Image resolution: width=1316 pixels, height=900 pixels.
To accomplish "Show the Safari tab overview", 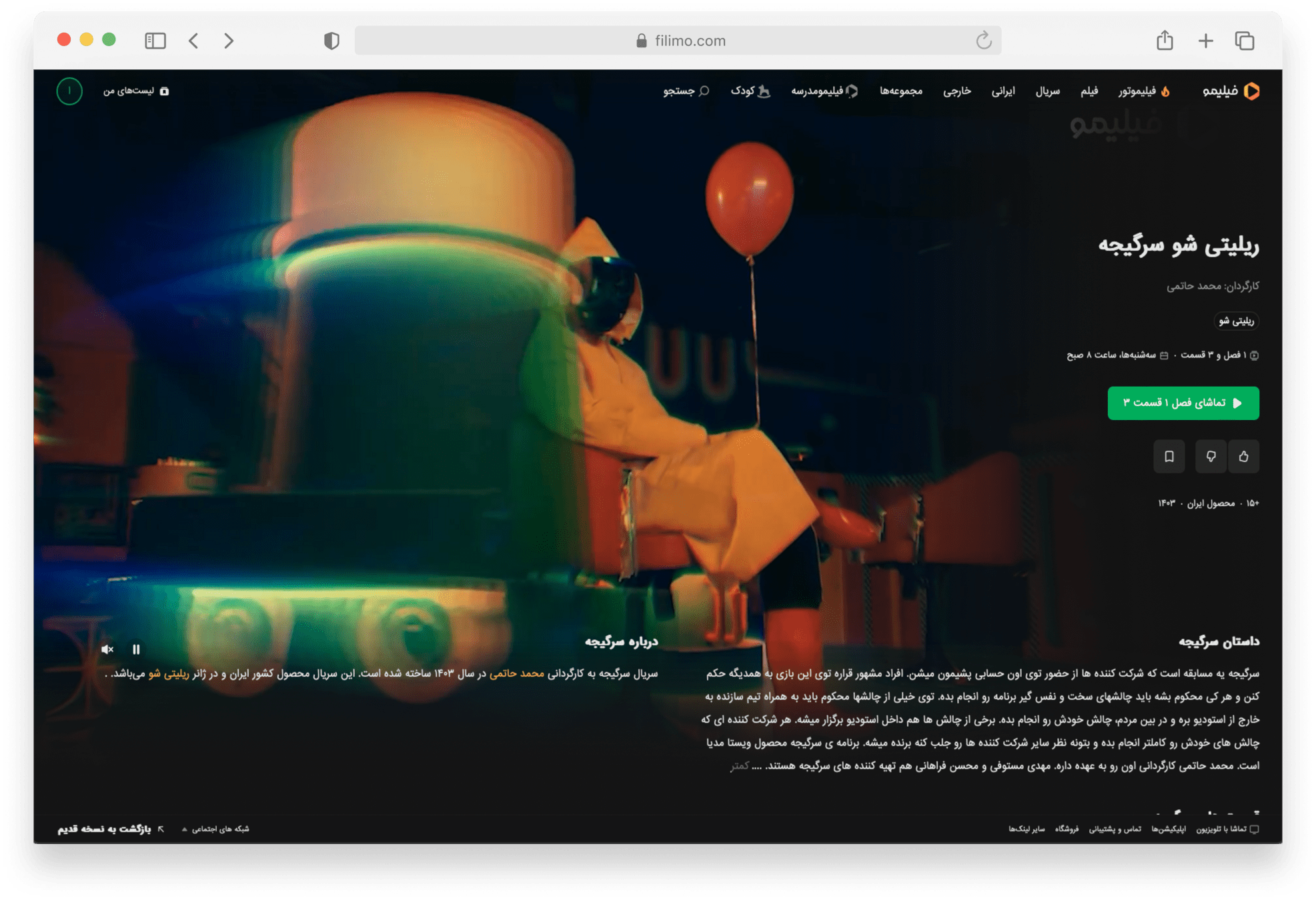I will coord(1245,41).
